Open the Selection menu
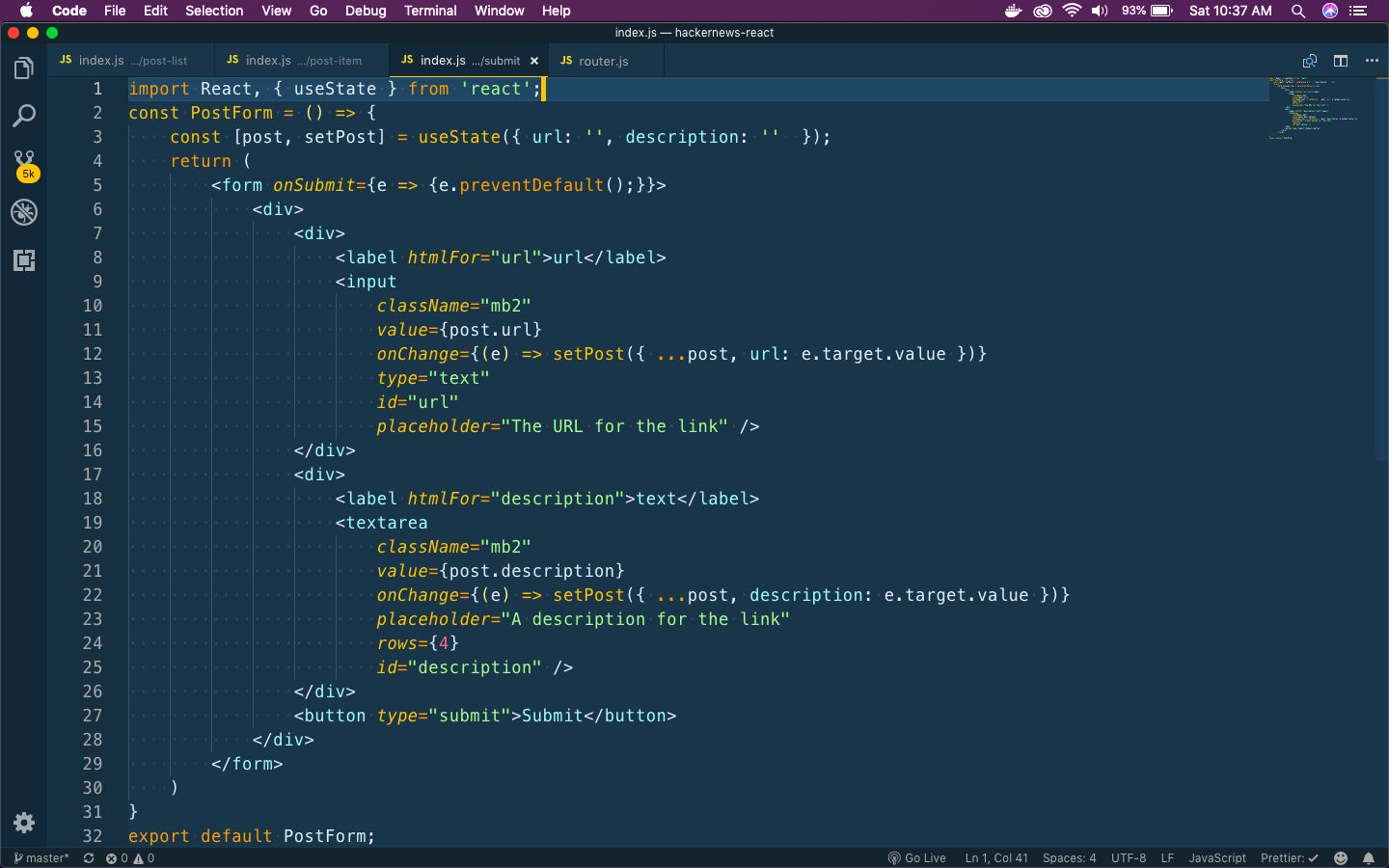 [214, 11]
